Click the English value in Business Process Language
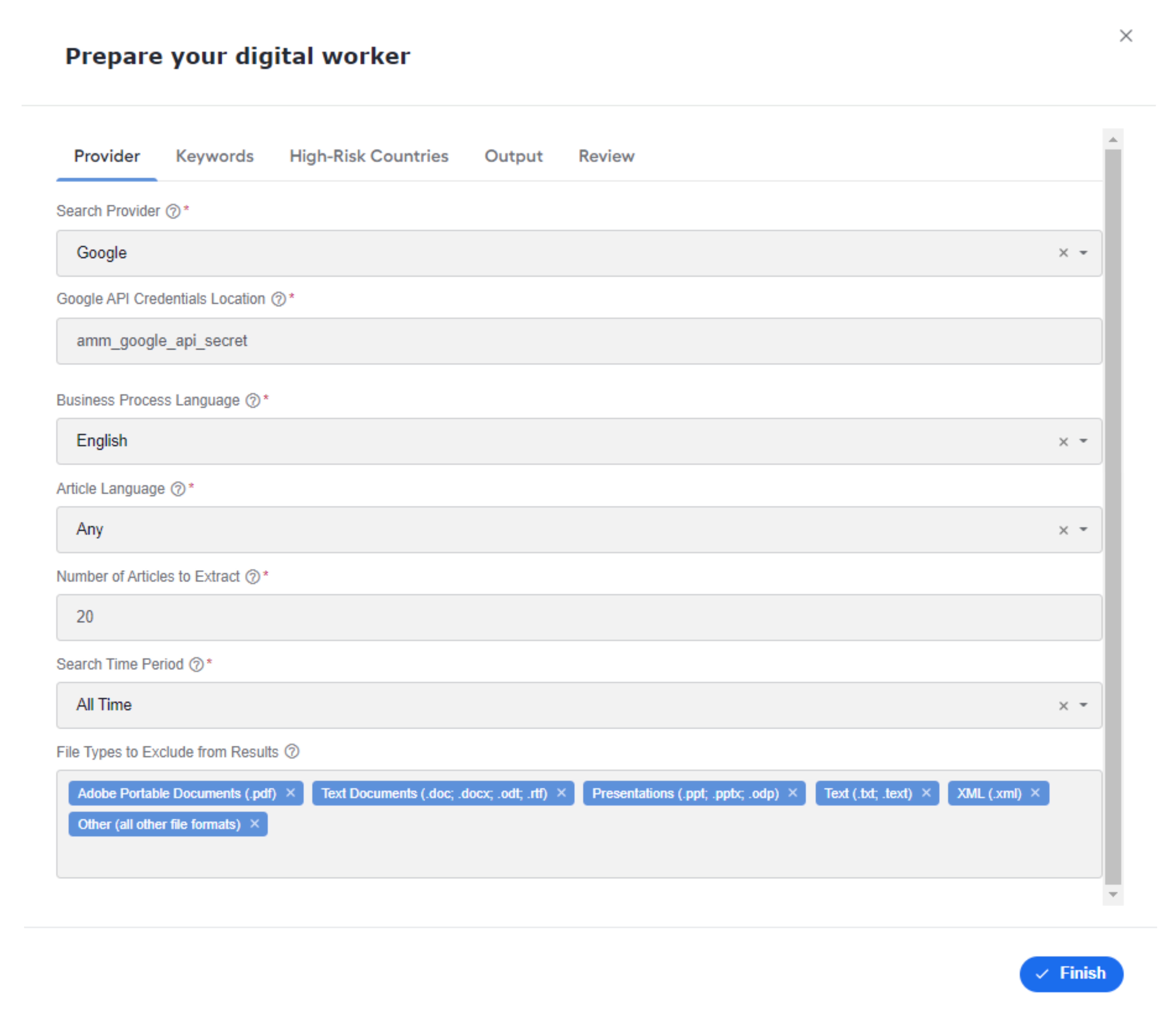Viewport: 1176px width, 1020px height. tap(102, 441)
